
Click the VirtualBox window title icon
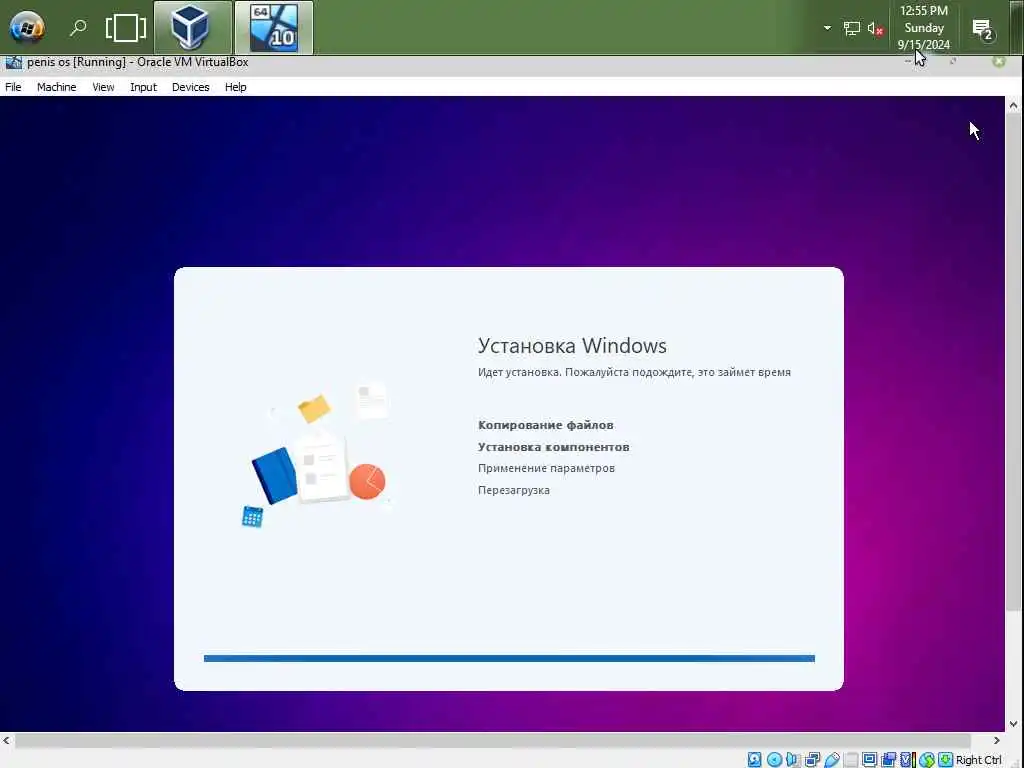point(13,62)
